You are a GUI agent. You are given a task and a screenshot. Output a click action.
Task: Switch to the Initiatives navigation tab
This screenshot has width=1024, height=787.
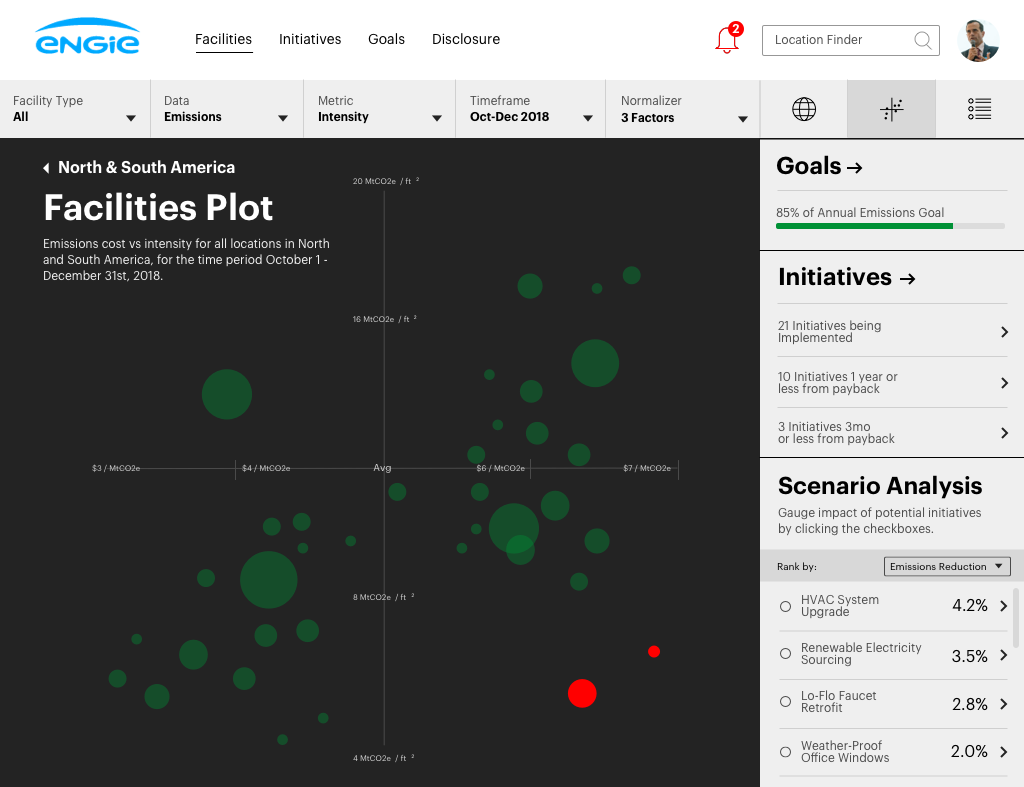click(310, 39)
